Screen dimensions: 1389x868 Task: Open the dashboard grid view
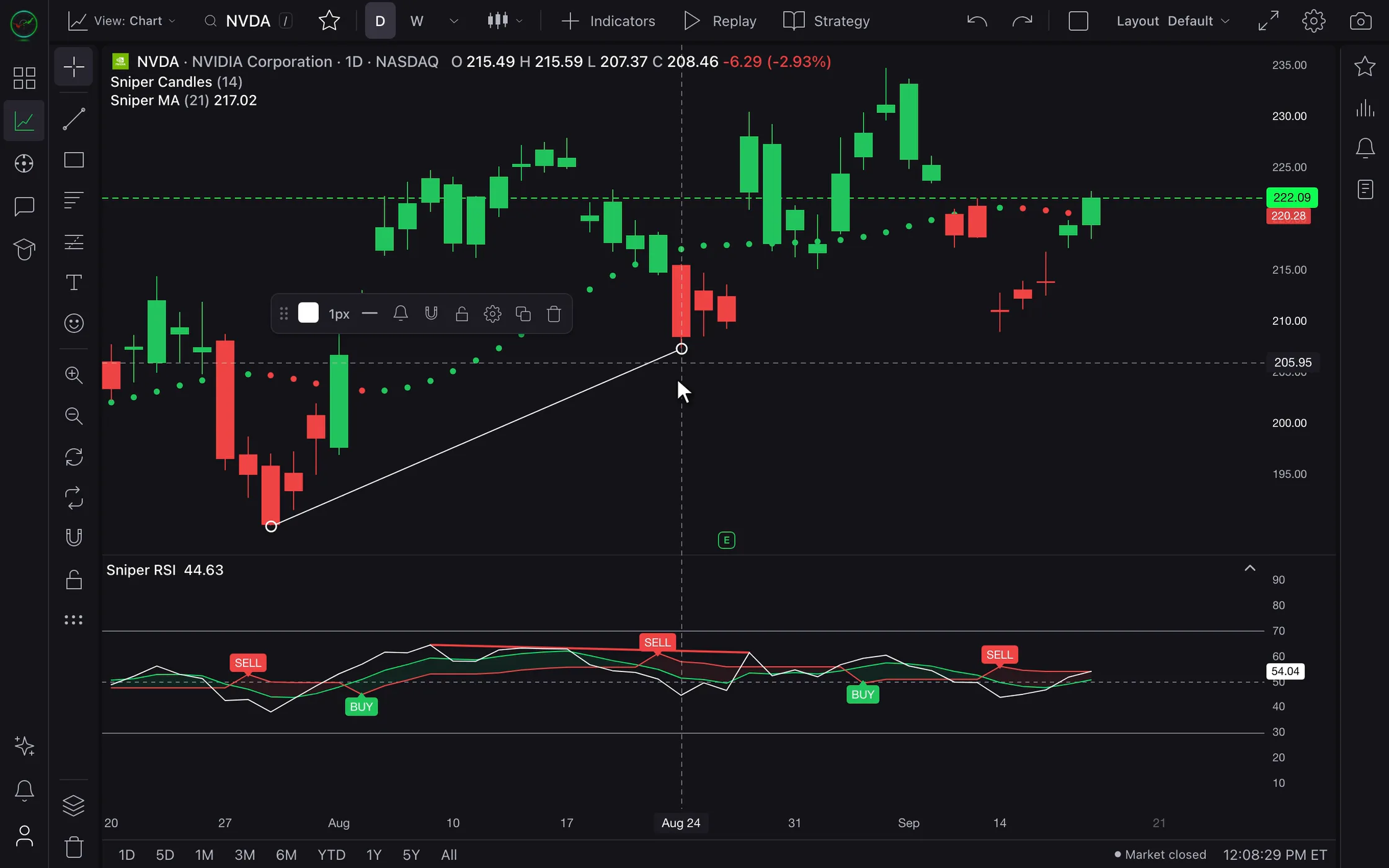[x=24, y=78]
